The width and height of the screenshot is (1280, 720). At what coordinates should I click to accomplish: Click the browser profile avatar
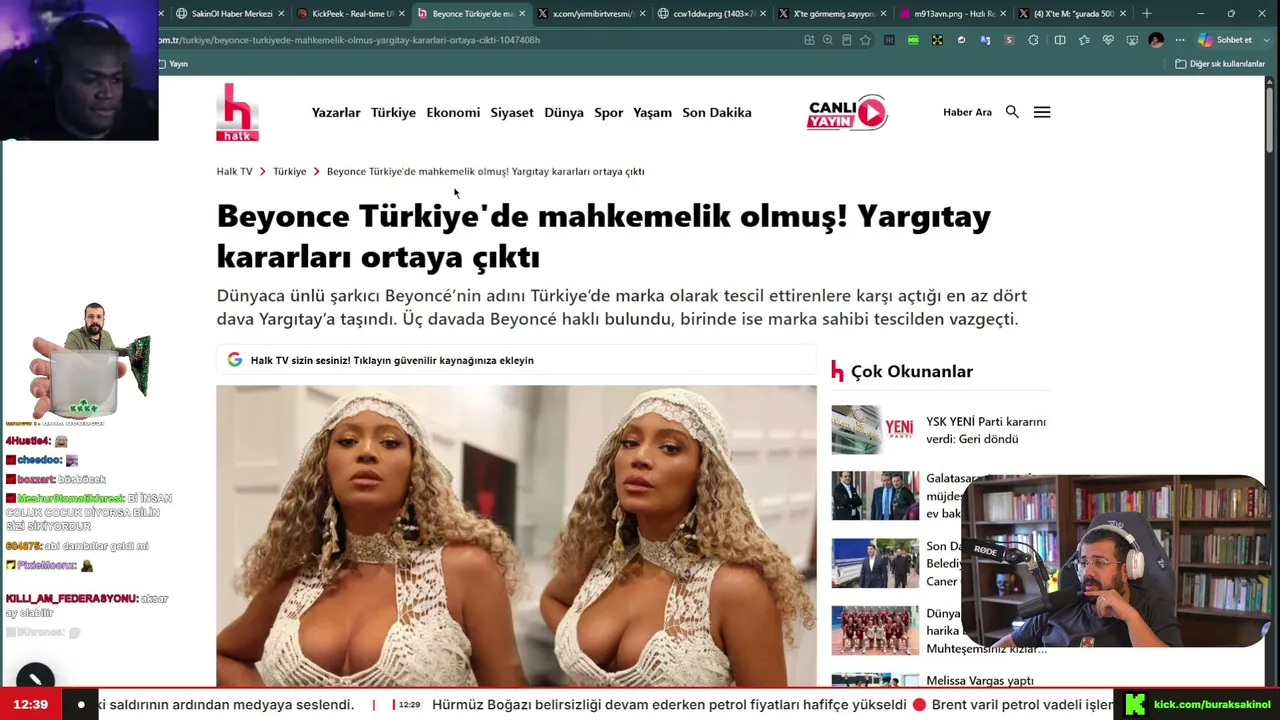tap(1156, 40)
